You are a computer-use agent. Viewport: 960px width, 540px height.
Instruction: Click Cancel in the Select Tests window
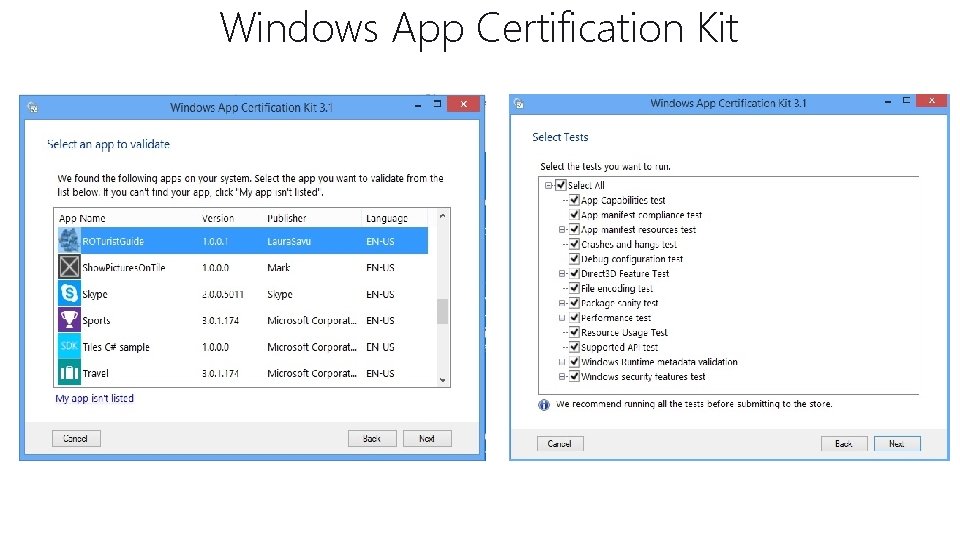(x=560, y=443)
